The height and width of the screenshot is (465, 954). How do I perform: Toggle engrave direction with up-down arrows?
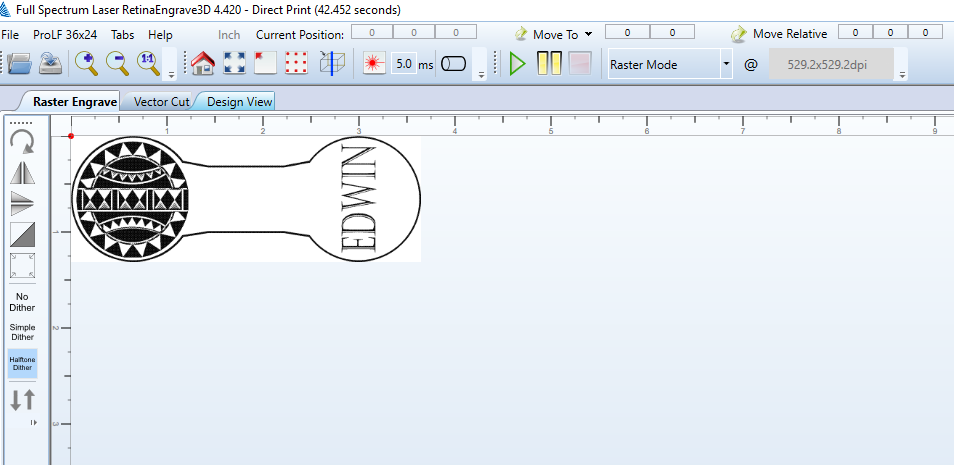tap(23, 400)
